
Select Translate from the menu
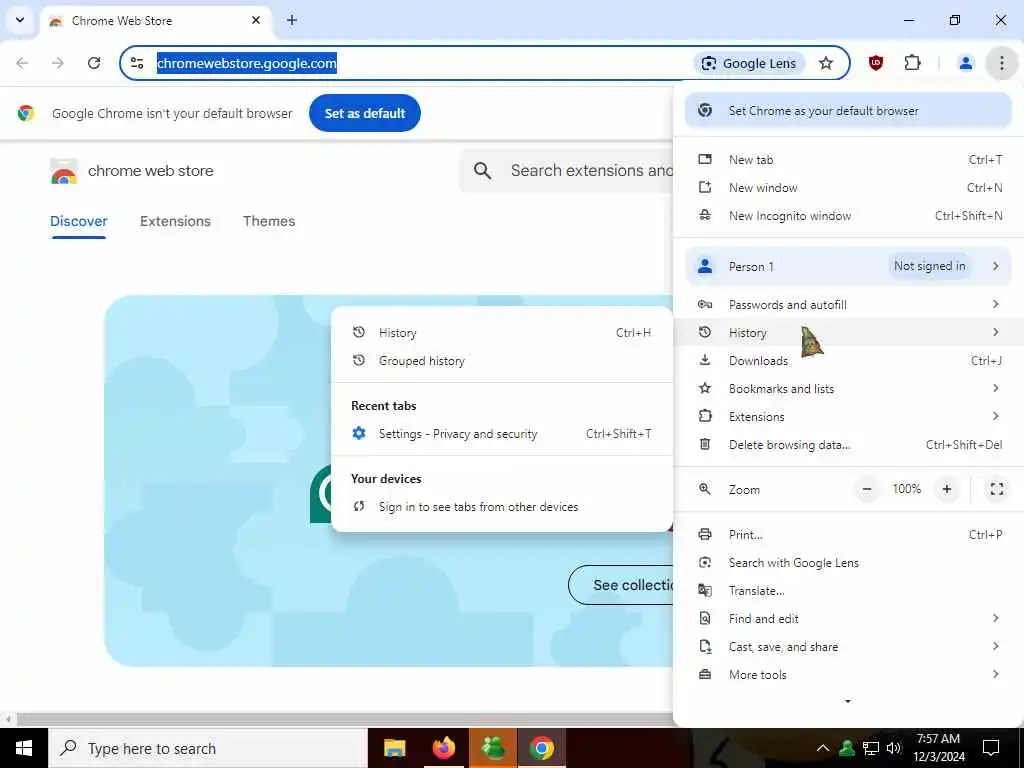coord(848,591)
